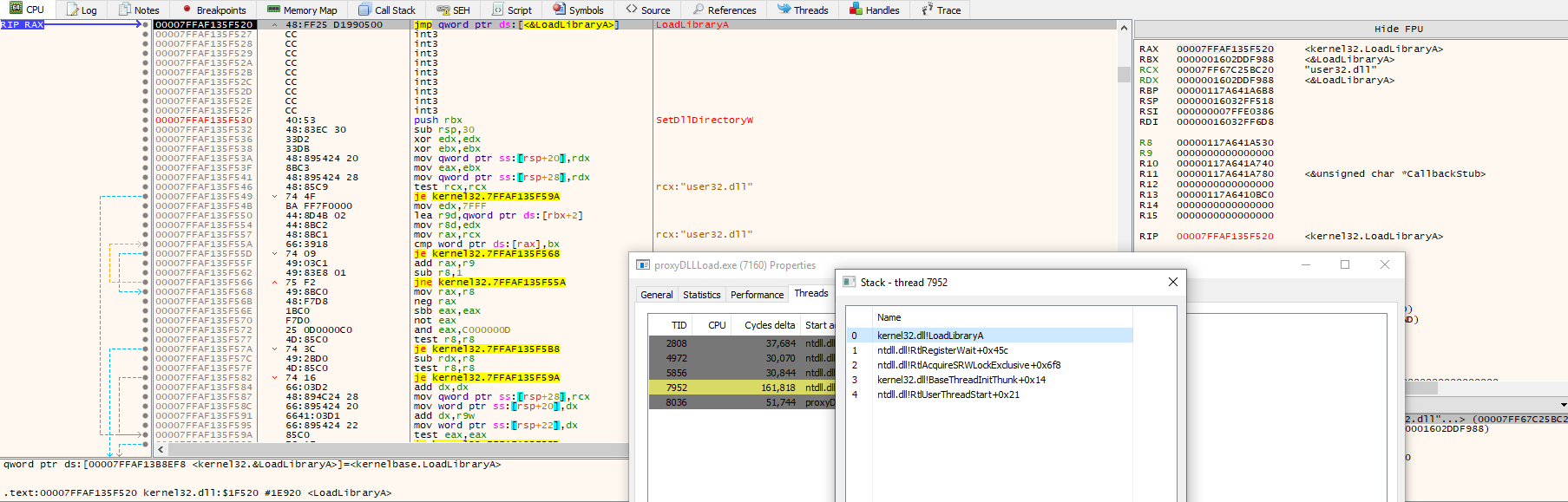The width and height of the screenshot is (1568, 502).
Task: Open the dropdown arrow in lower right panel
Action: pos(1564,405)
